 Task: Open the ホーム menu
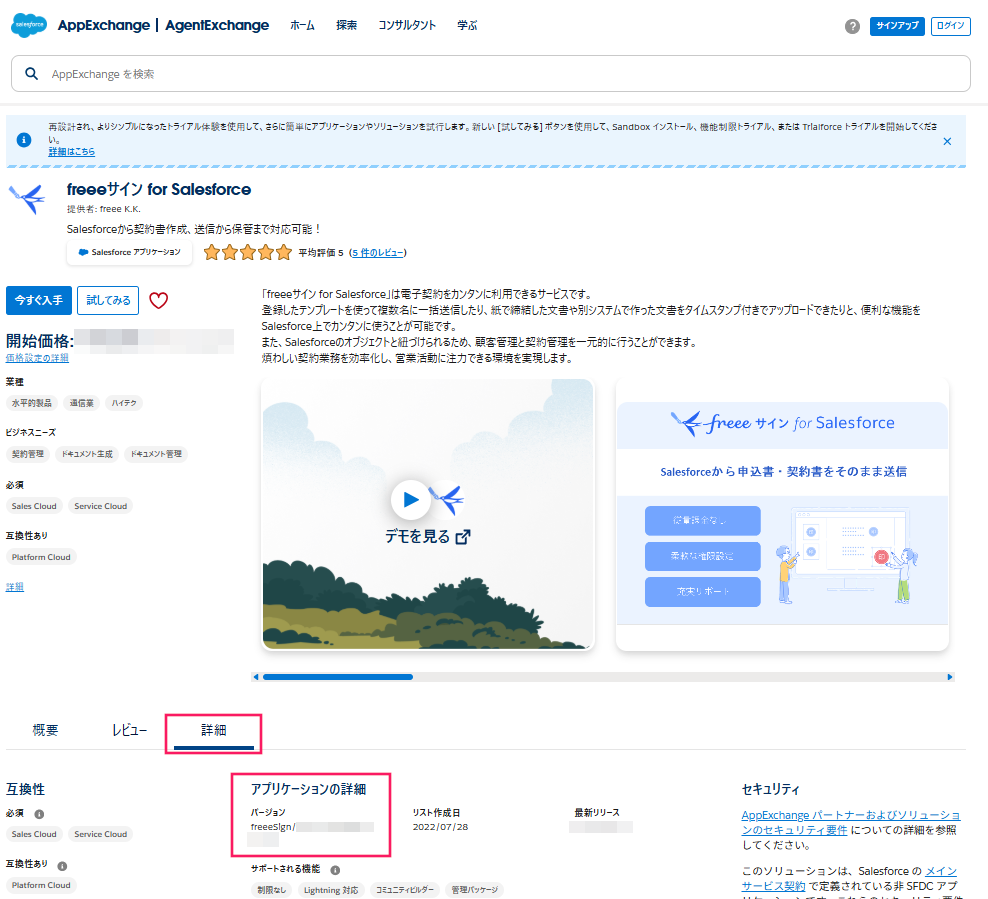pos(302,25)
